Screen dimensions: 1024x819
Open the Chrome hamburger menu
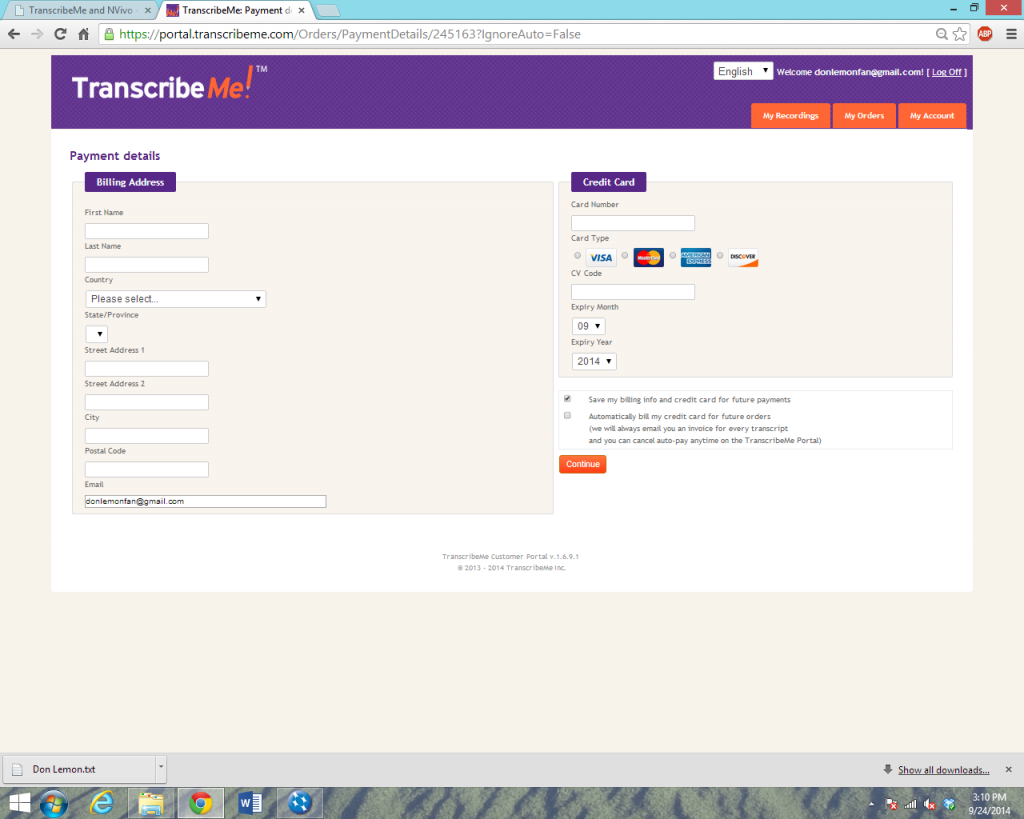[1011, 34]
